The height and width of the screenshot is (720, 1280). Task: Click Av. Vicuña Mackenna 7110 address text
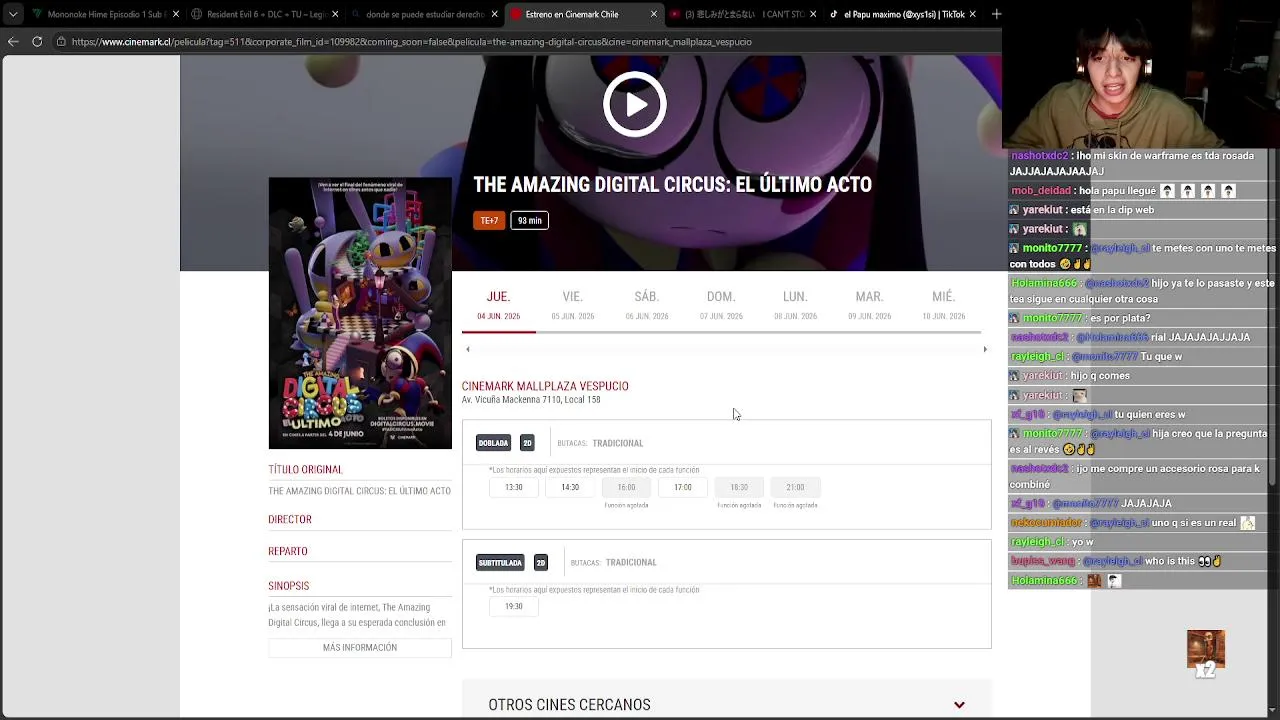[531, 400]
